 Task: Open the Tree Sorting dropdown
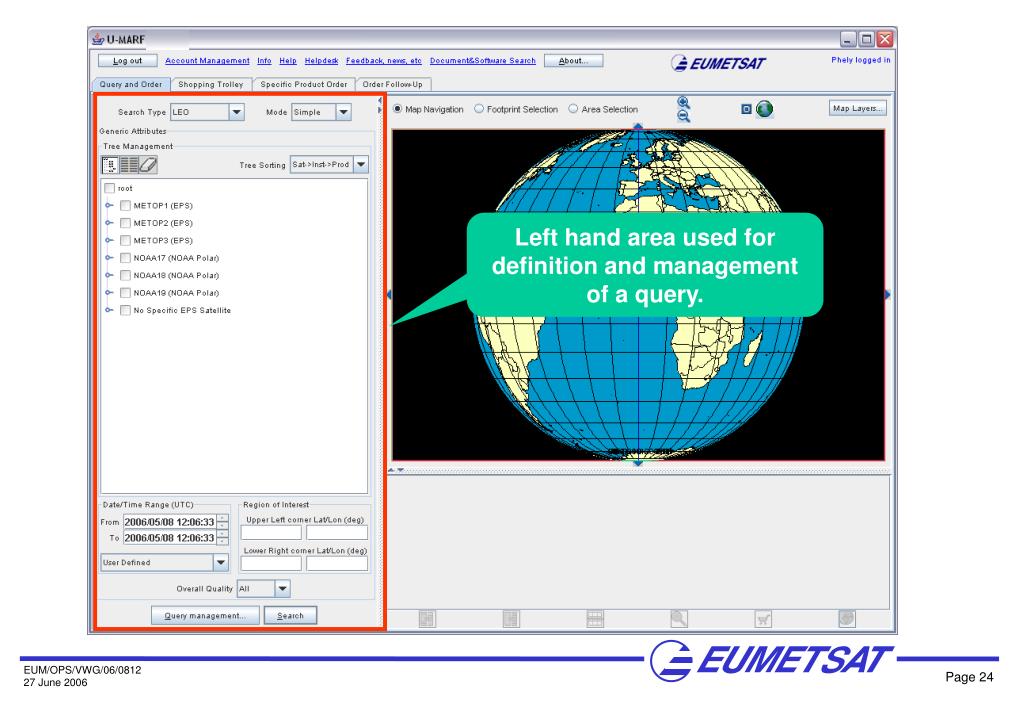coord(361,164)
